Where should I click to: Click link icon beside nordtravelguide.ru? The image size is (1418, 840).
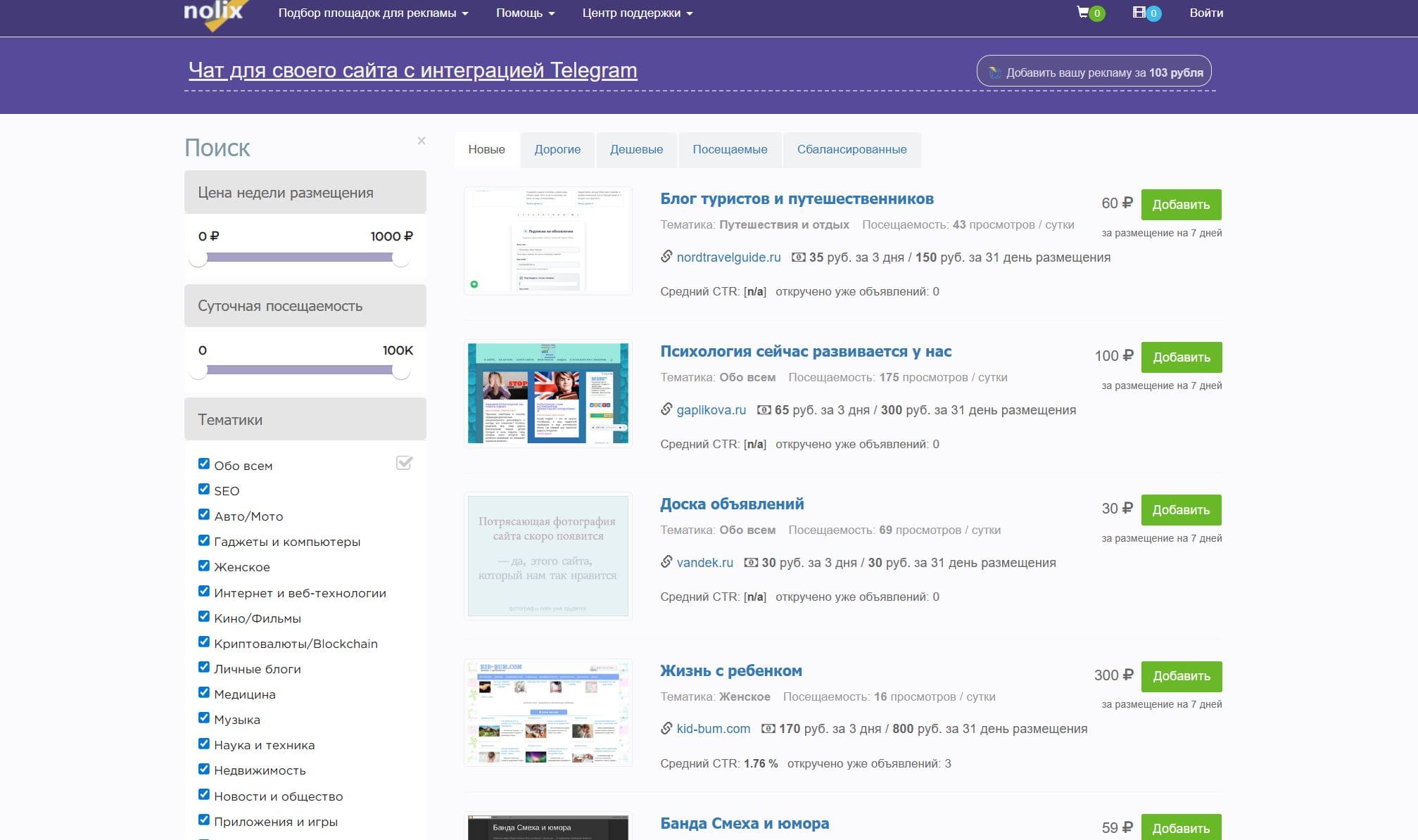666,257
